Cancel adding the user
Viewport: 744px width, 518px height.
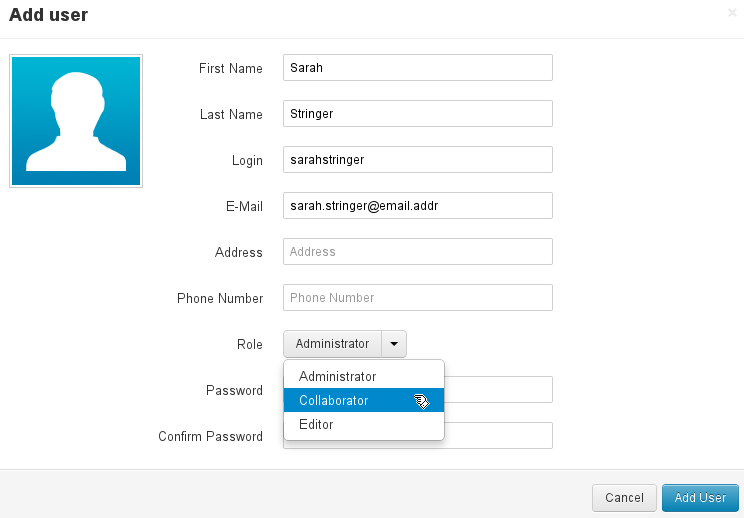coord(624,498)
